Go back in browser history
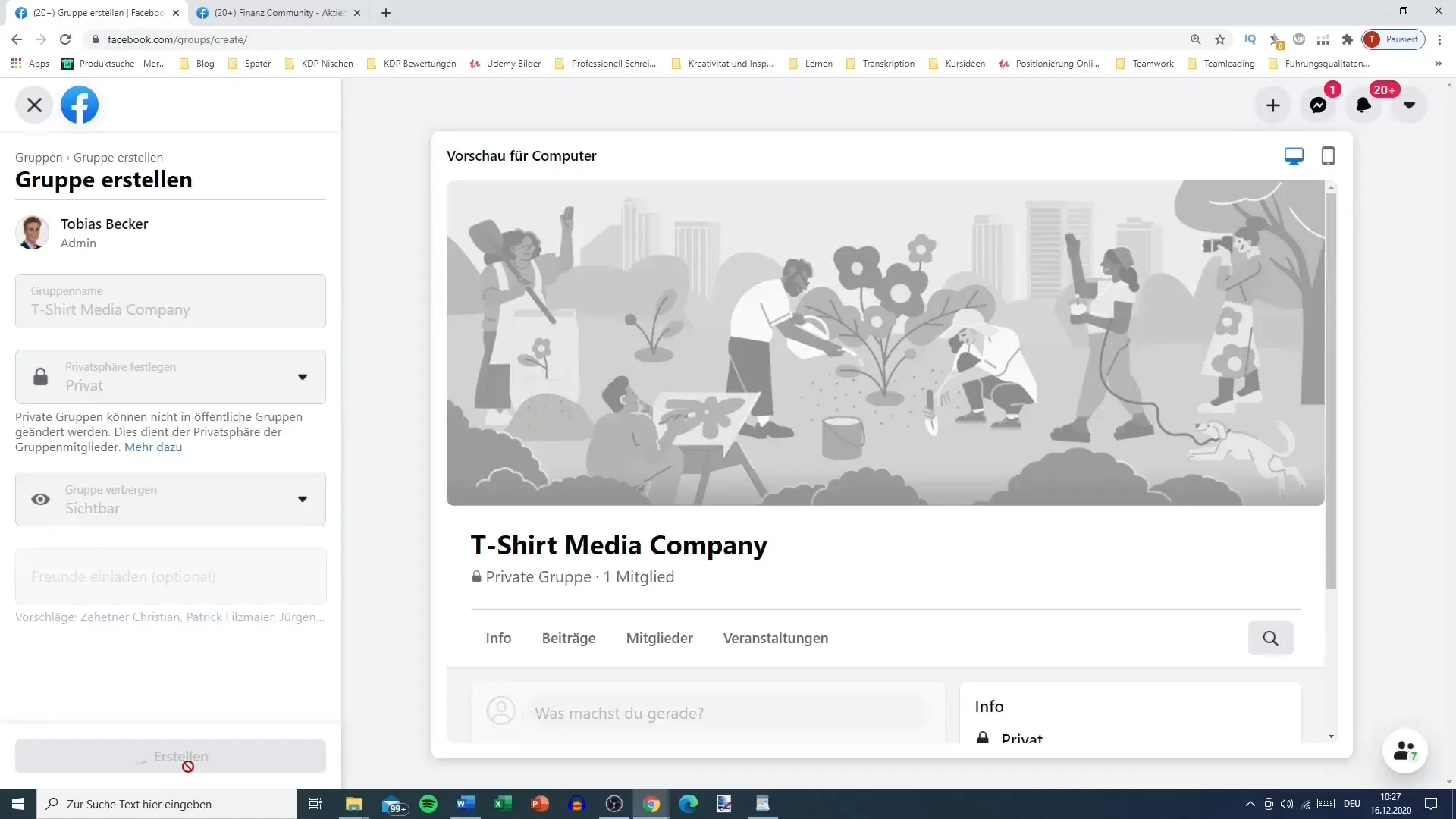This screenshot has height=819, width=1456. coord(17,39)
